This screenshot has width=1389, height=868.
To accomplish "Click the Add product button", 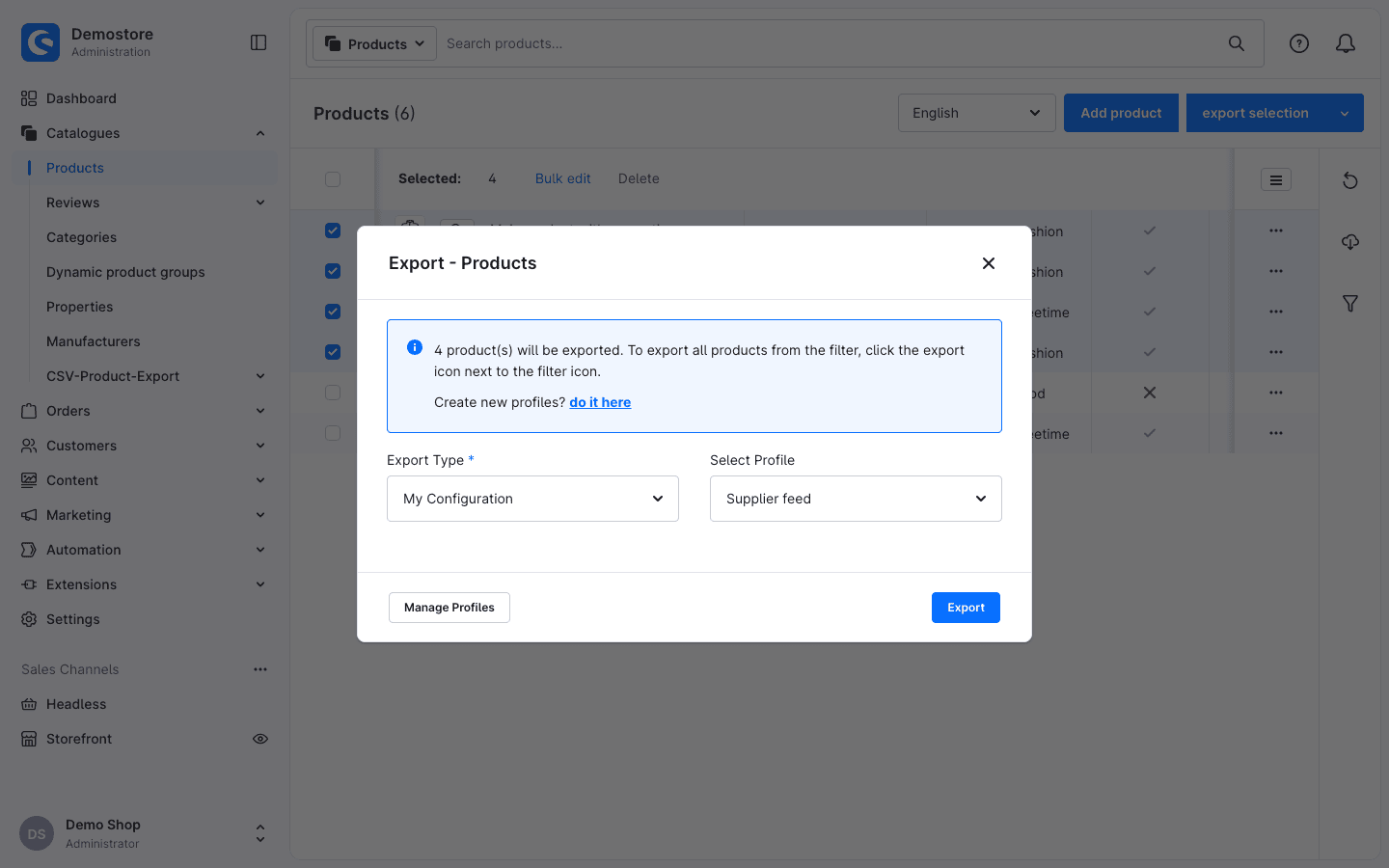I will point(1121,113).
